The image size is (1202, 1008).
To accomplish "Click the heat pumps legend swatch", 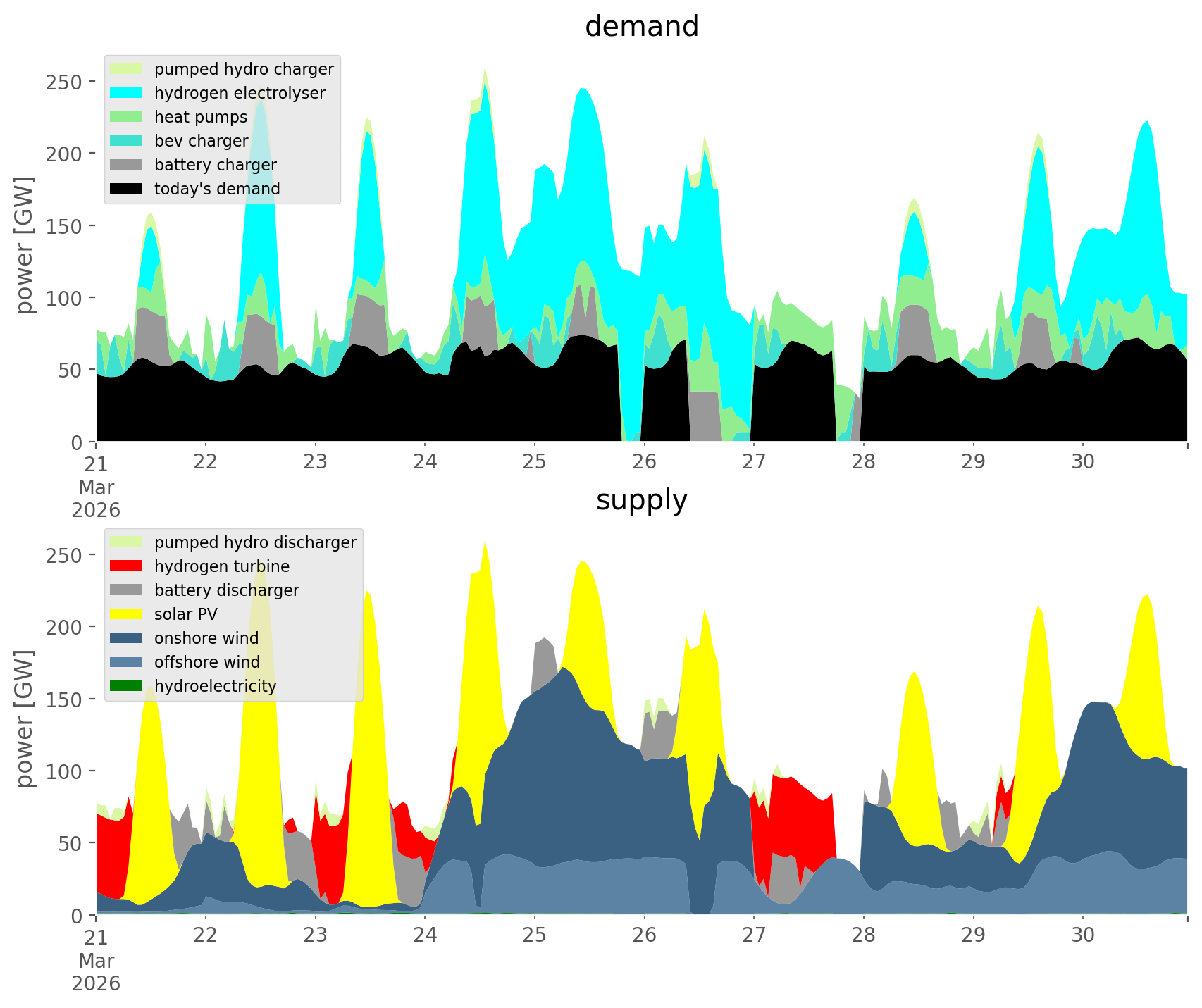I will pos(126,117).
